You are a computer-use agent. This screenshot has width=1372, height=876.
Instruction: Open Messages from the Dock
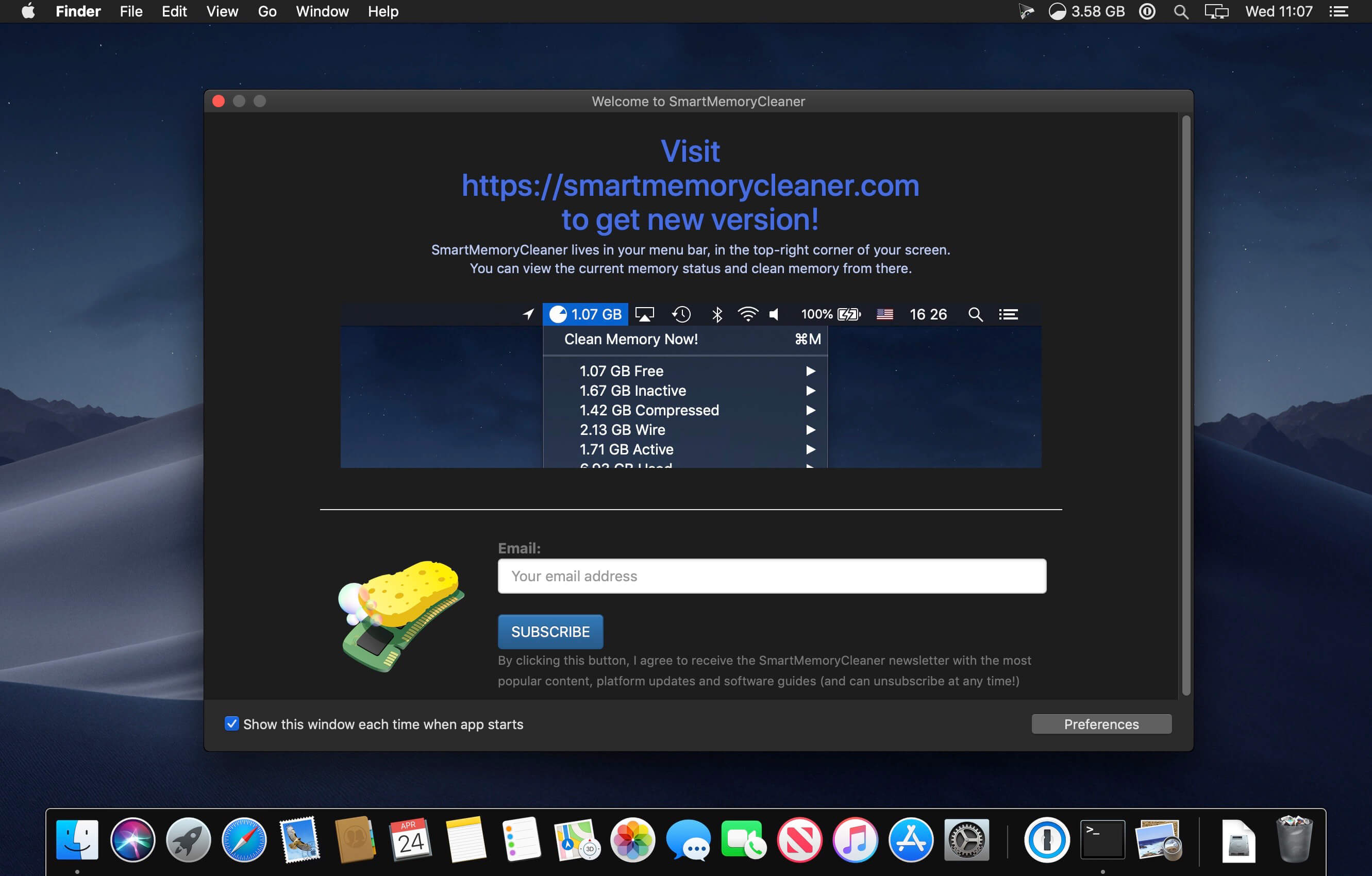pyautogui.click(x=688, y=839)
